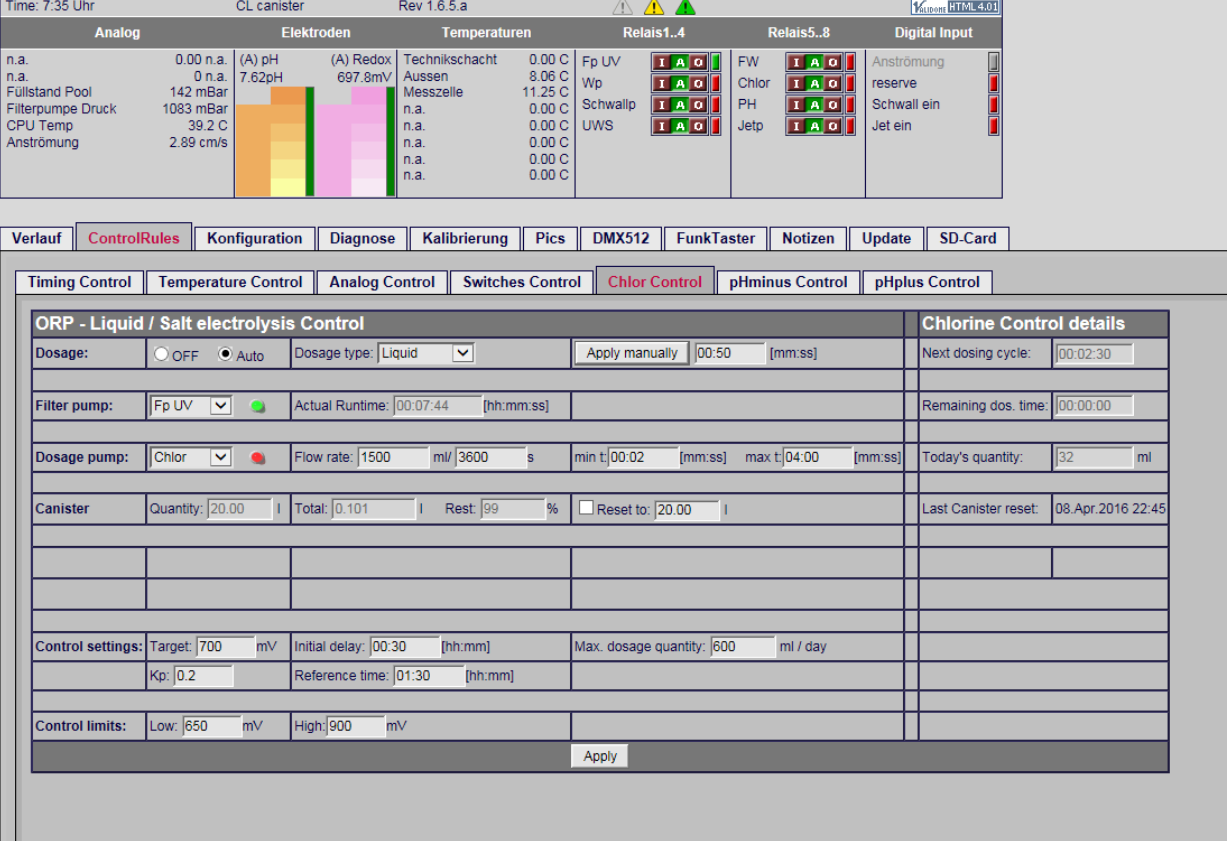Set Wp relay to A mode
This screenshot has height=841, width=1230.
click(x=680, y=83)
